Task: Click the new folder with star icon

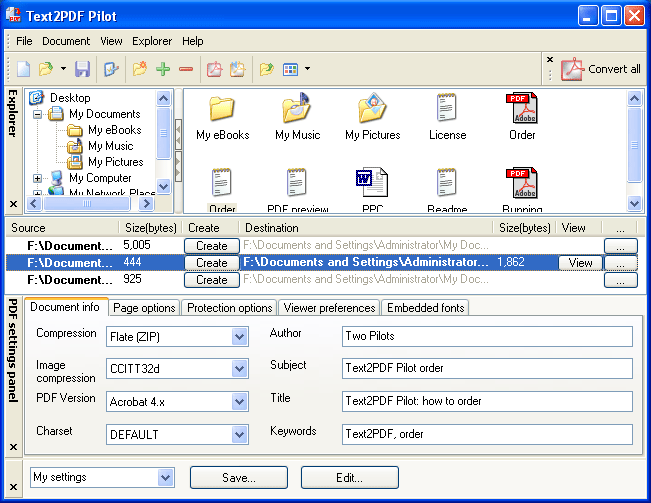Action: pyautogui.click(x=140, y=69)
